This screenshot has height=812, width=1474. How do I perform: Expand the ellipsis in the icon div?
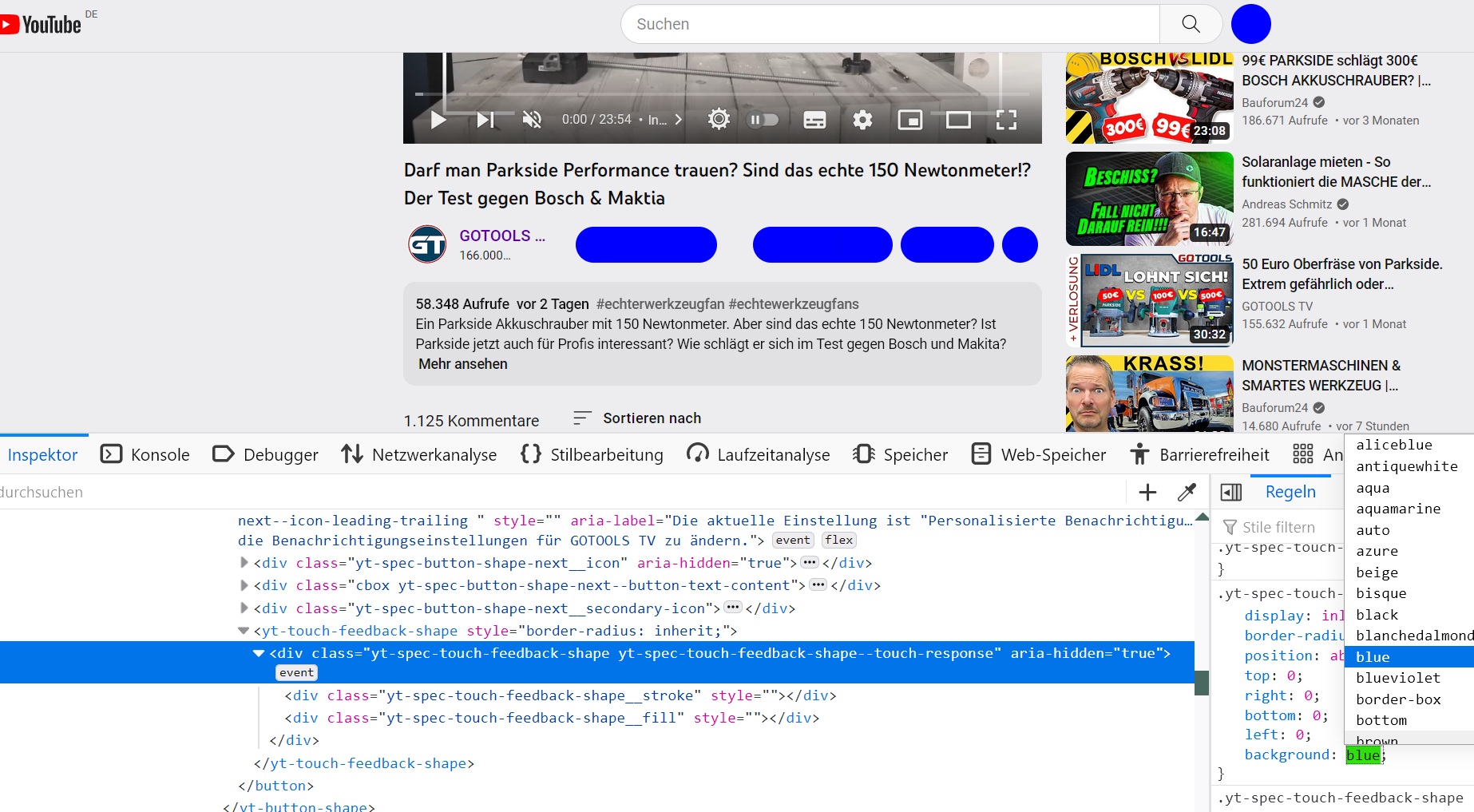810,562
